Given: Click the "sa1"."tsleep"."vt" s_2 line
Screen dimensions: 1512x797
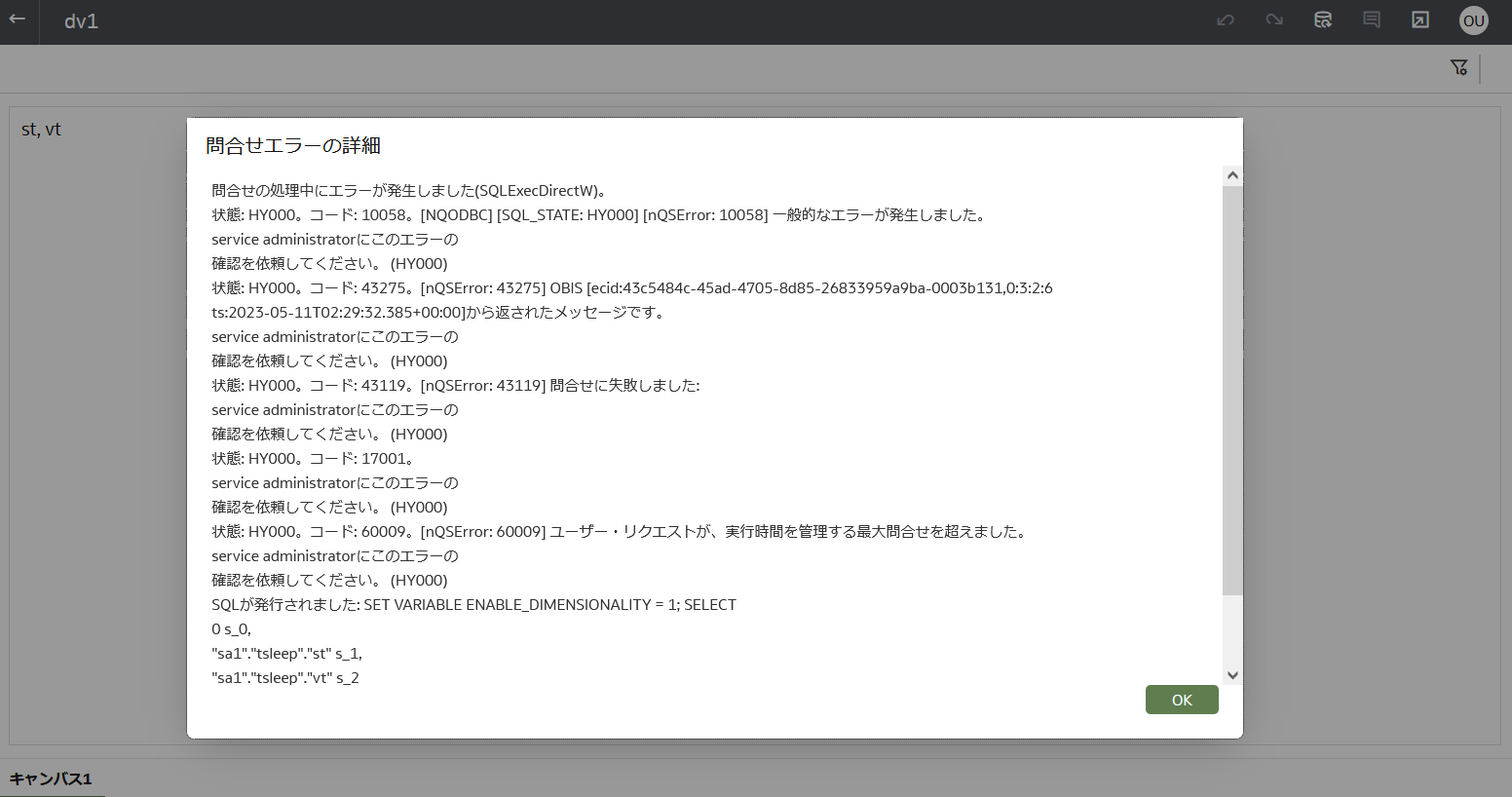Looking at the screenshot, I should 285,677.
